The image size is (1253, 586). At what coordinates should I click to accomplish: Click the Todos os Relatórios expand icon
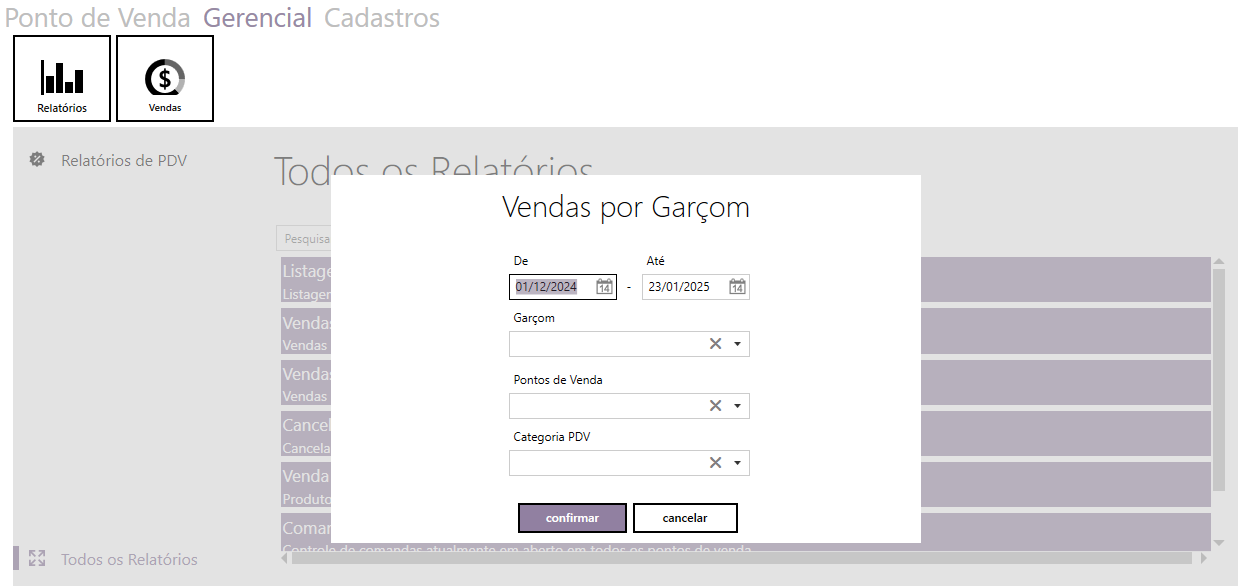coord(38,559)
